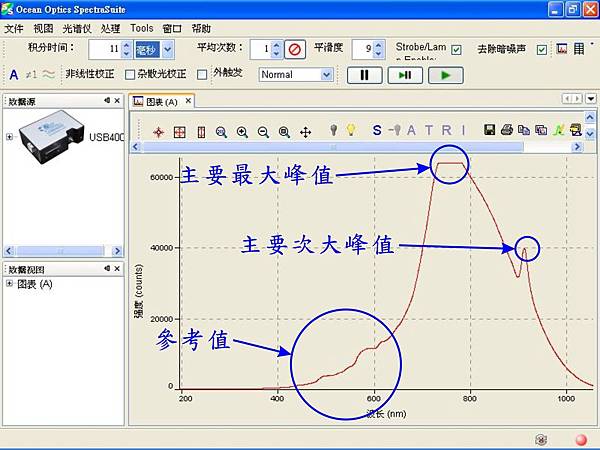Enable the 杂散光校正 checkbox

202,75
